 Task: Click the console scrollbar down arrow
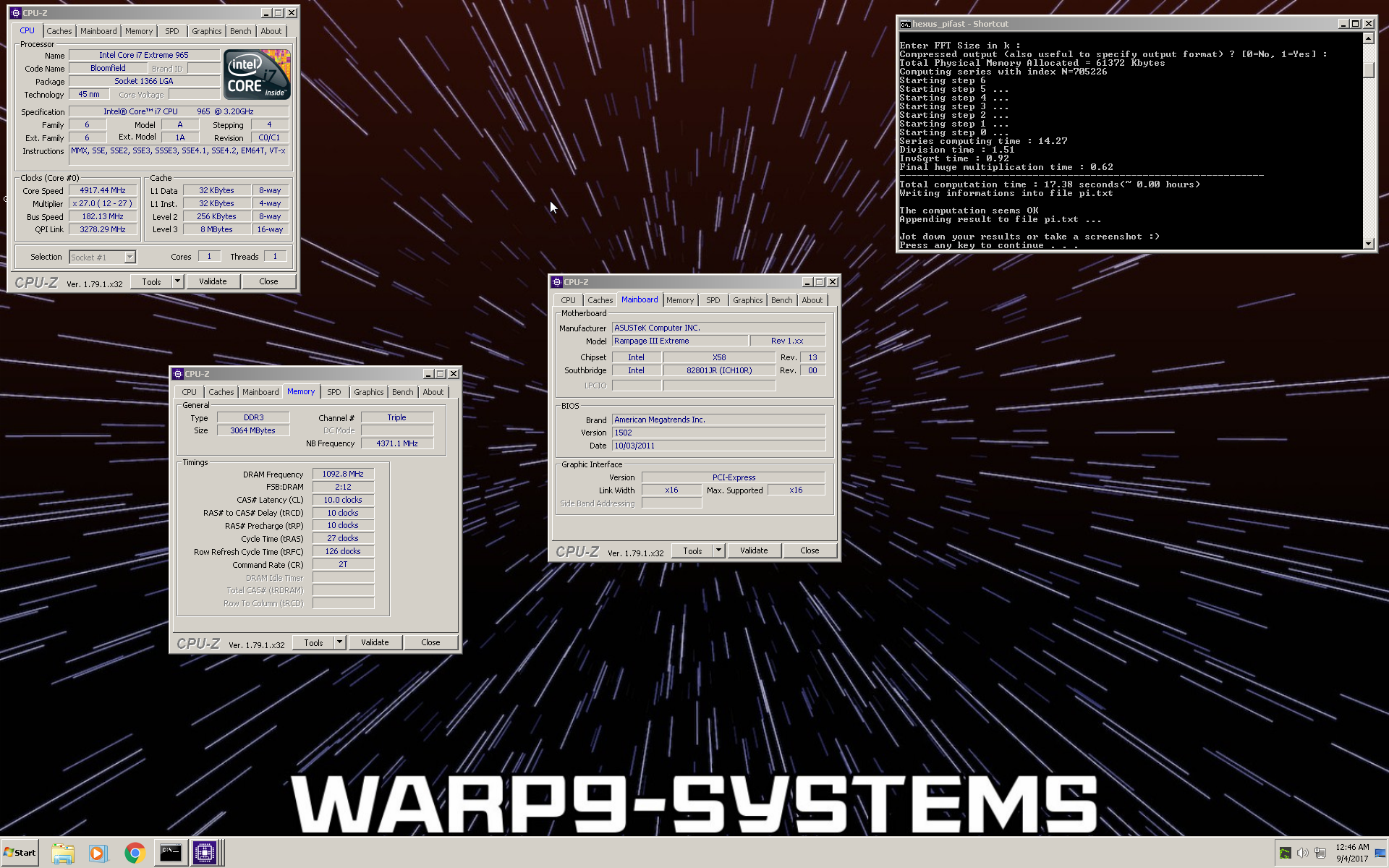tap(1369, 244)
